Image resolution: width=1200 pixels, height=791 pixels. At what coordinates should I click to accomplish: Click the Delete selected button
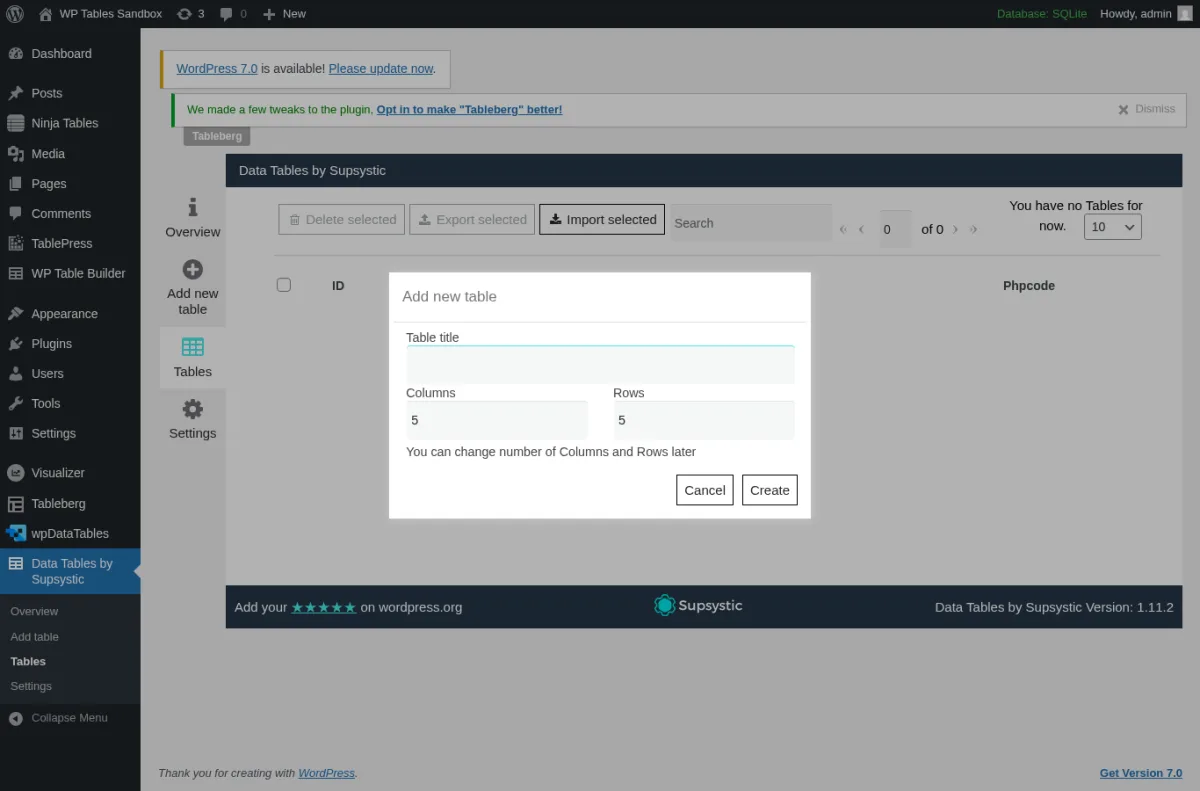[341, 220]
